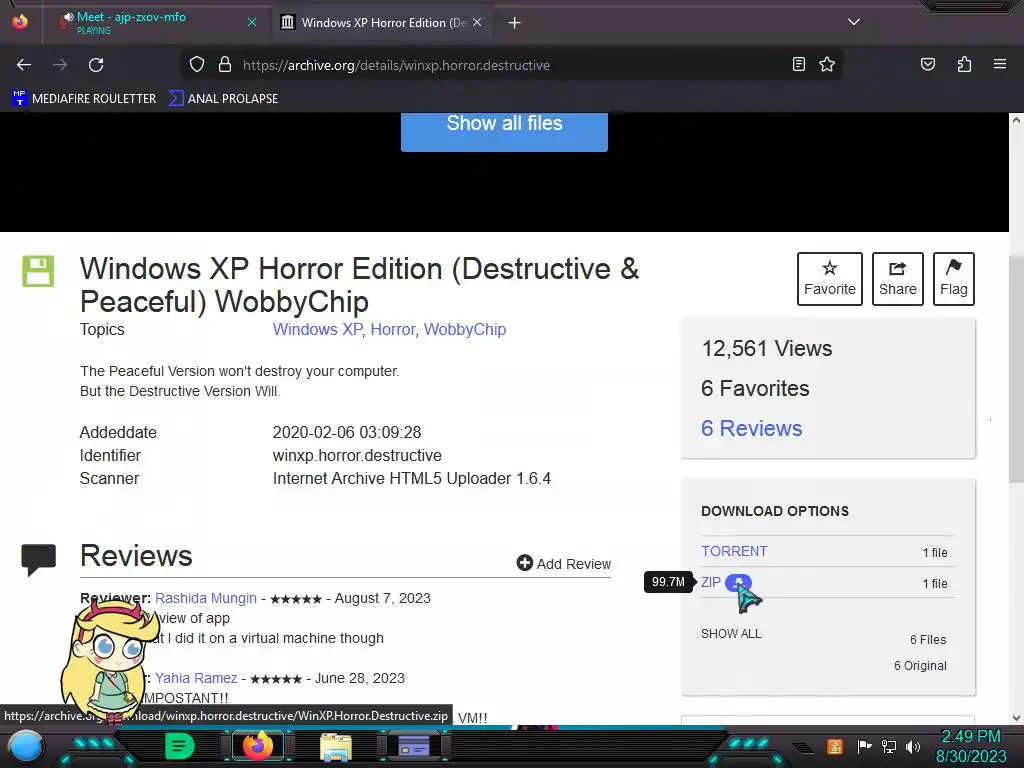Click the Firefox taskbar icon
Screen dimensions: 1024x768
257,746
